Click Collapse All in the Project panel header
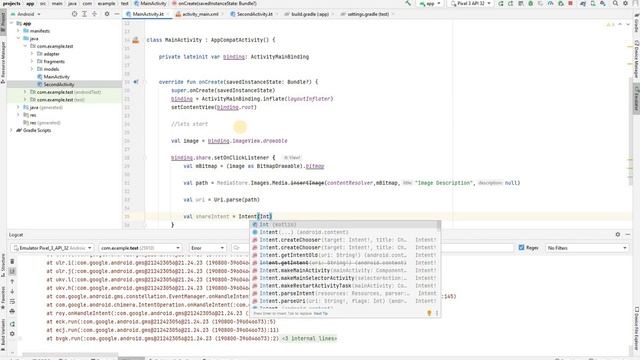Screen dimensions: 640x360 click(x=94, y=14)
